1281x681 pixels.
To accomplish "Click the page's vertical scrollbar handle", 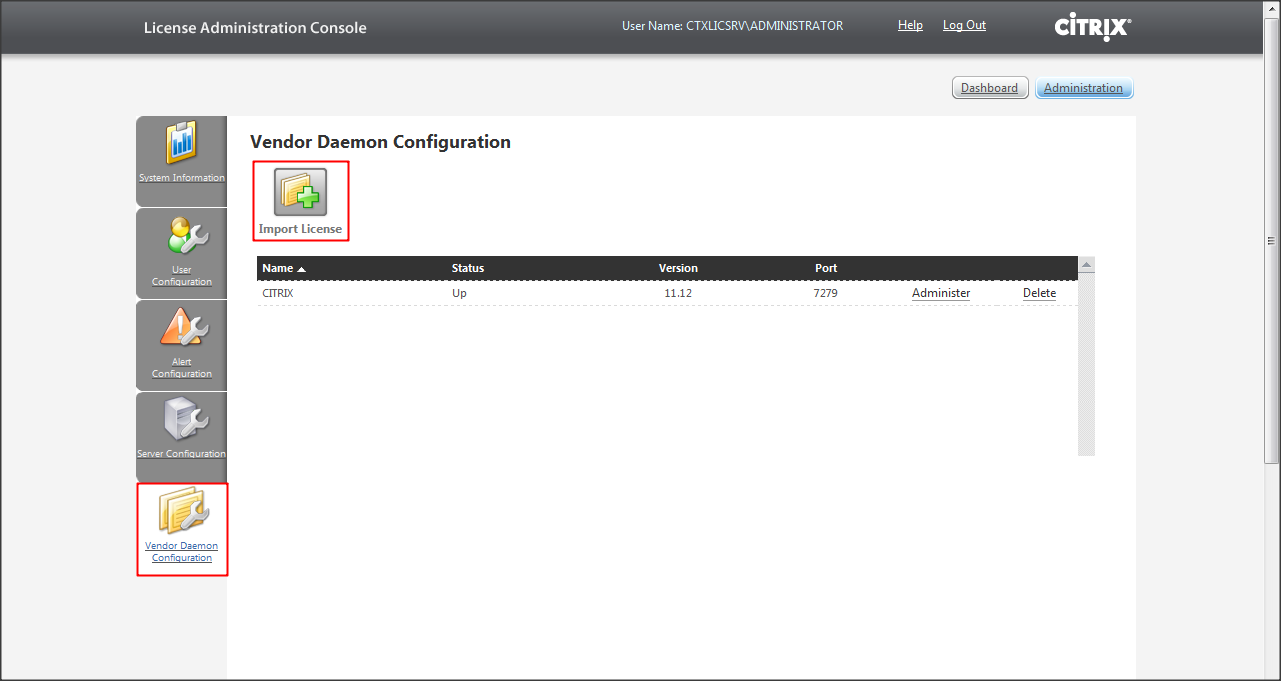I will [1272, 240].
